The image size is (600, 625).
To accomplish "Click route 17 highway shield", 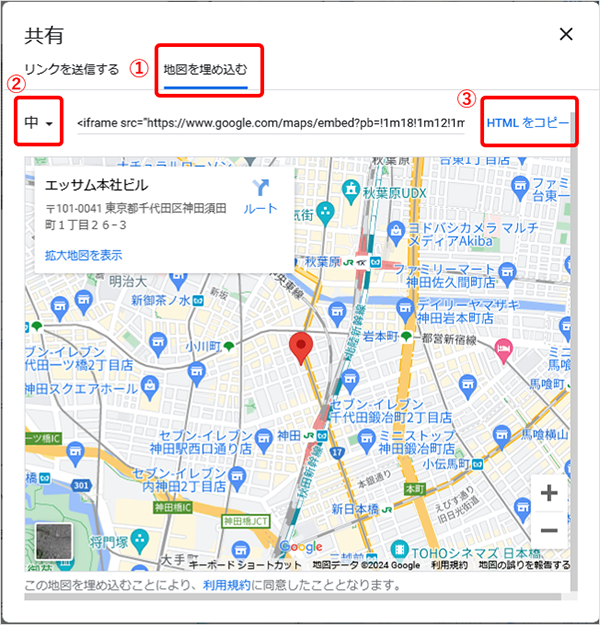I will coord(337,452).
